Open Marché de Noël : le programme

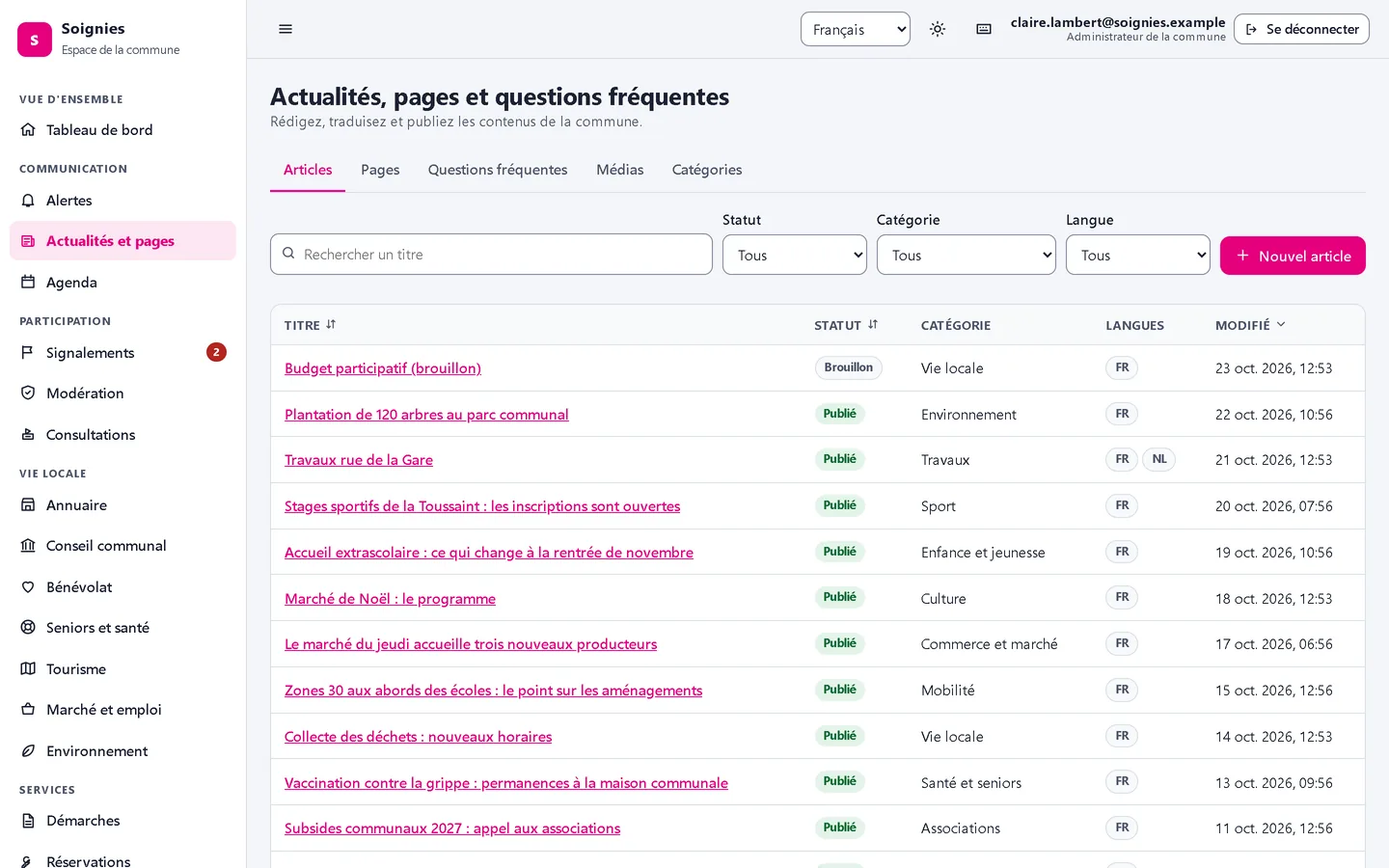pos(390,599)
